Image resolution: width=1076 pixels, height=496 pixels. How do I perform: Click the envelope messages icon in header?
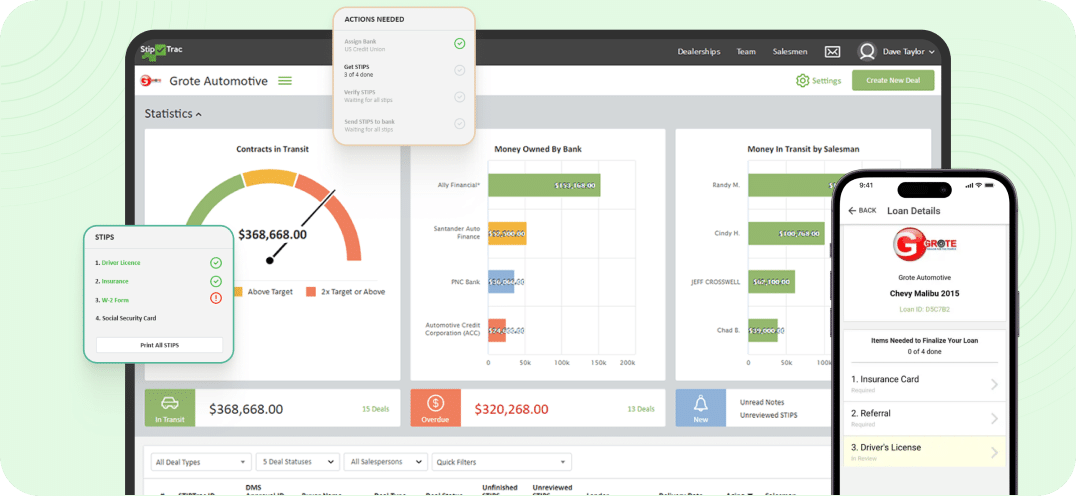[x=832, y=52]
